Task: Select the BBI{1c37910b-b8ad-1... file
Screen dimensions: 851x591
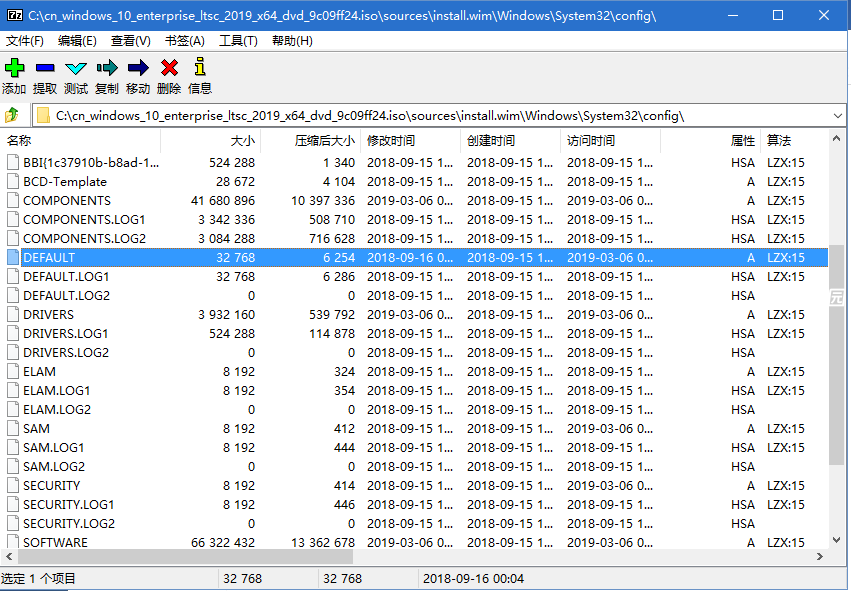Action: (91, 162)
